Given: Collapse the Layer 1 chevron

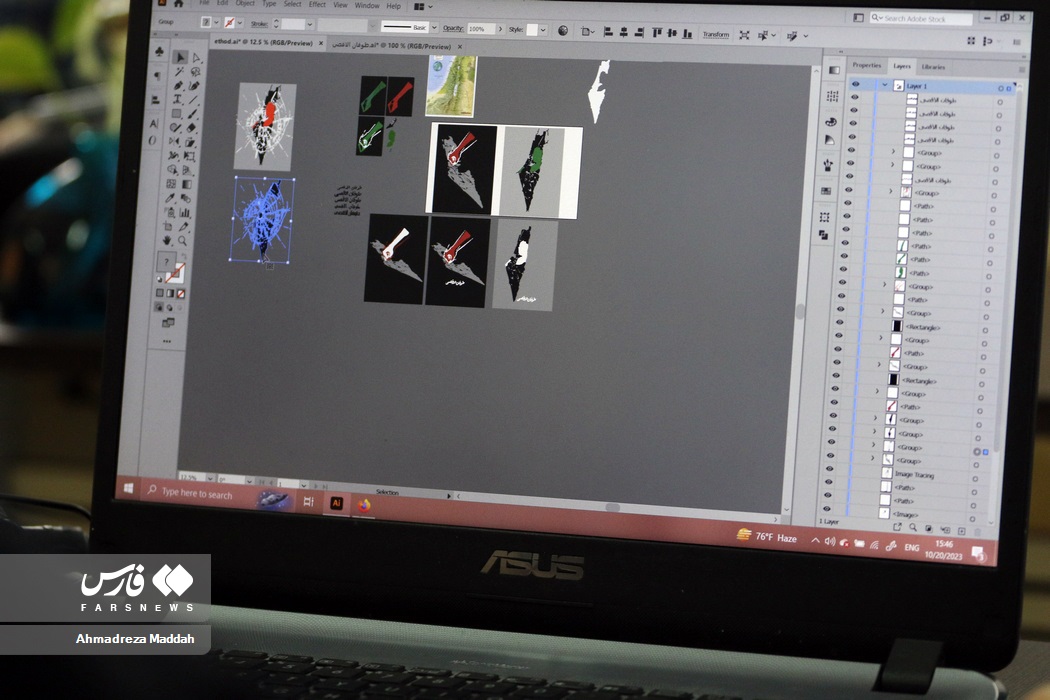Looking at the screenshot, I should click(885, 85).
